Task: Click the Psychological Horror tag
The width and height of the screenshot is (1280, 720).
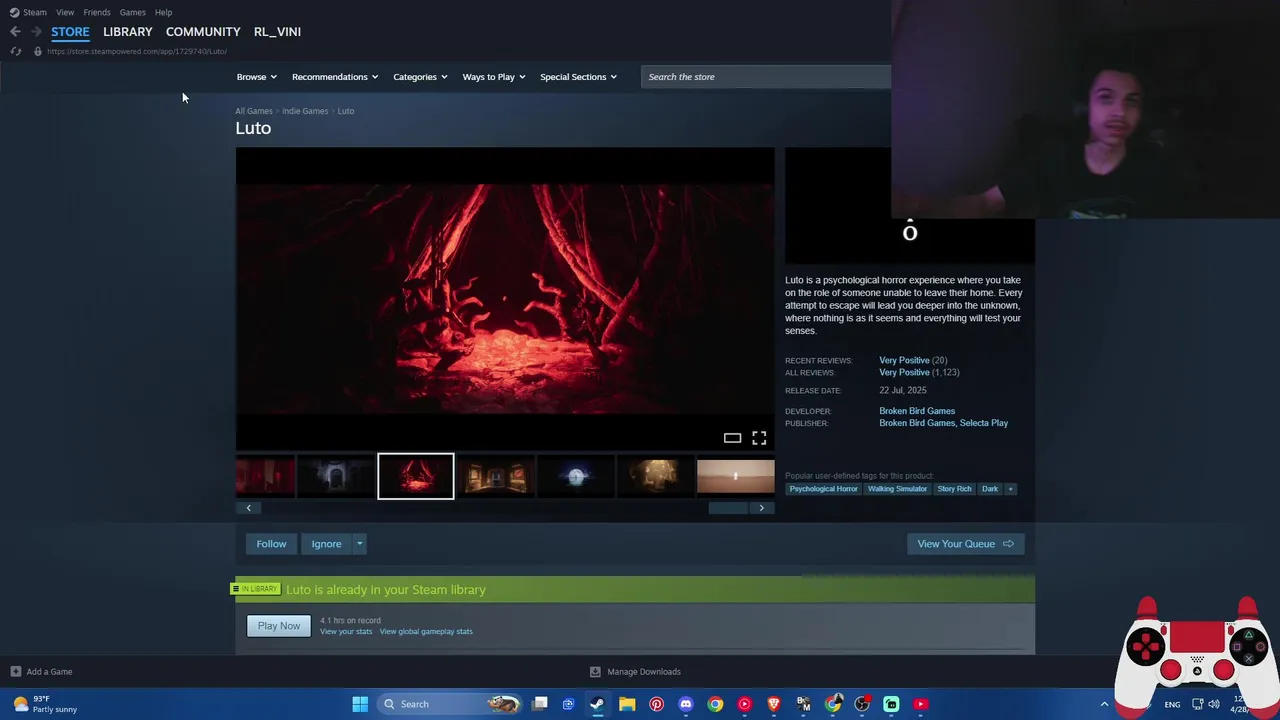Action: click(823, 489)
